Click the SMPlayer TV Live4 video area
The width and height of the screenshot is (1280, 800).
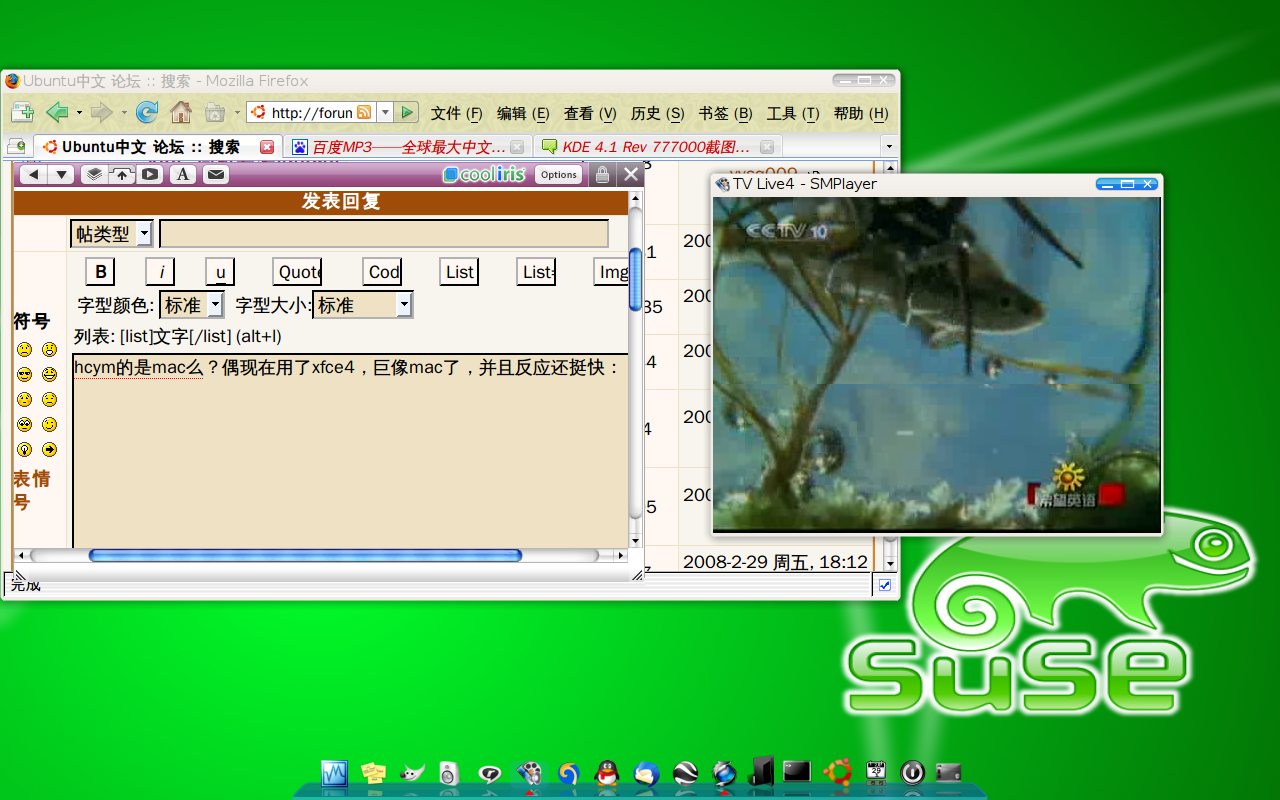point(936,364)
